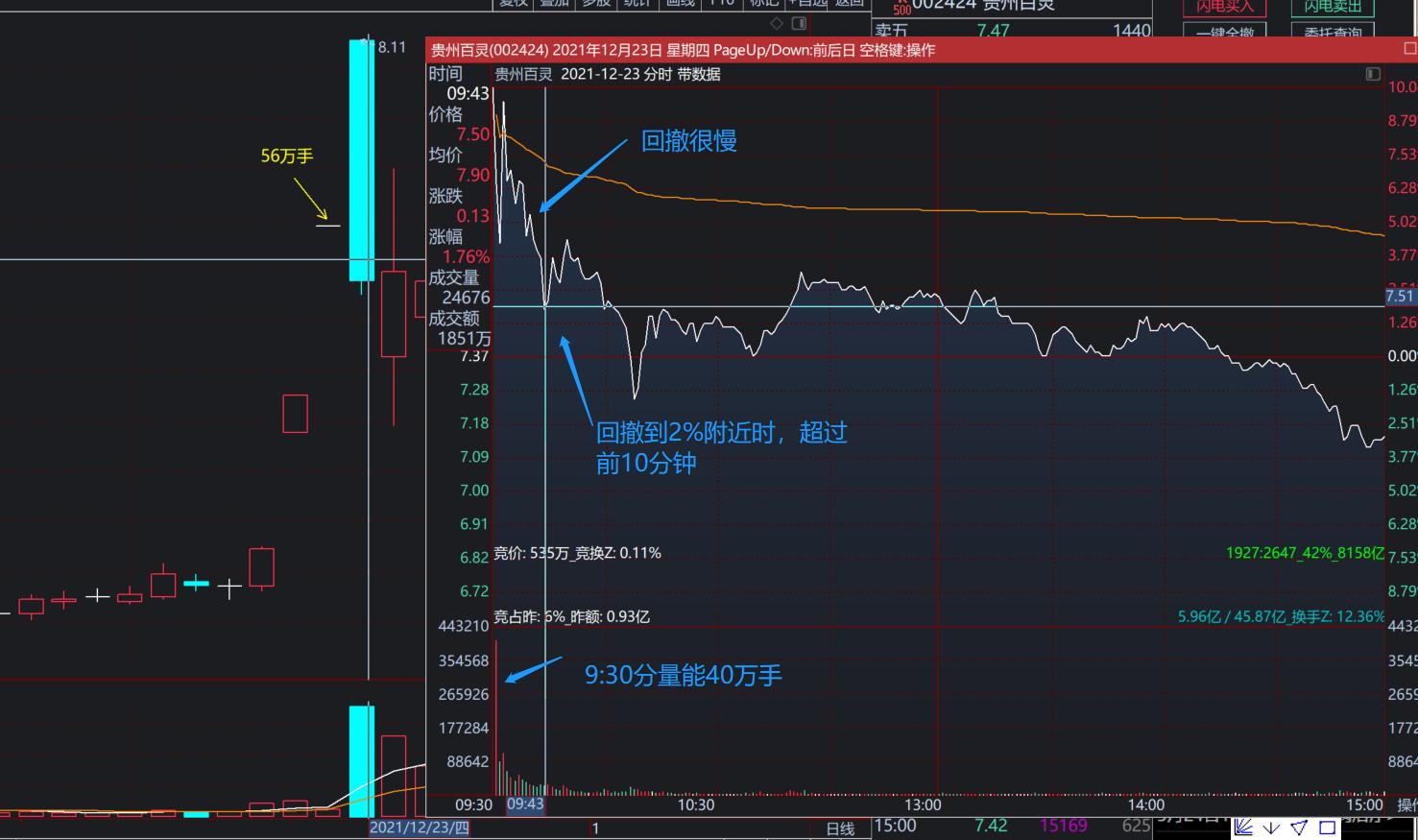Viewport: 1418px width, 840px height.
Task: Click the 卖五 price 7.47
Action: (993, 31)
